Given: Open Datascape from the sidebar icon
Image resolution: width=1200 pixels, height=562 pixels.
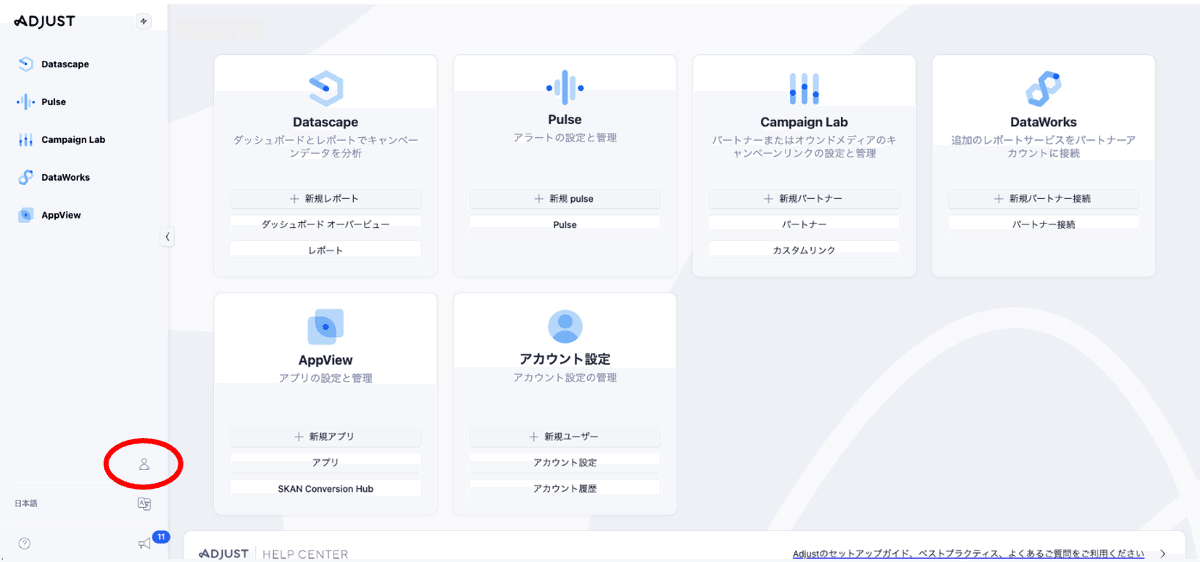Looking at the screenshot, I should click(26, 64).
